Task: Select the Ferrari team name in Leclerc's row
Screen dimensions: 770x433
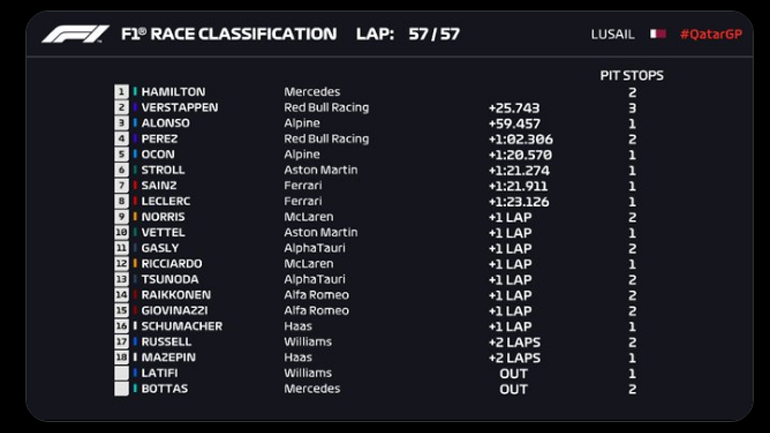Action: click(x=303, y=201)
